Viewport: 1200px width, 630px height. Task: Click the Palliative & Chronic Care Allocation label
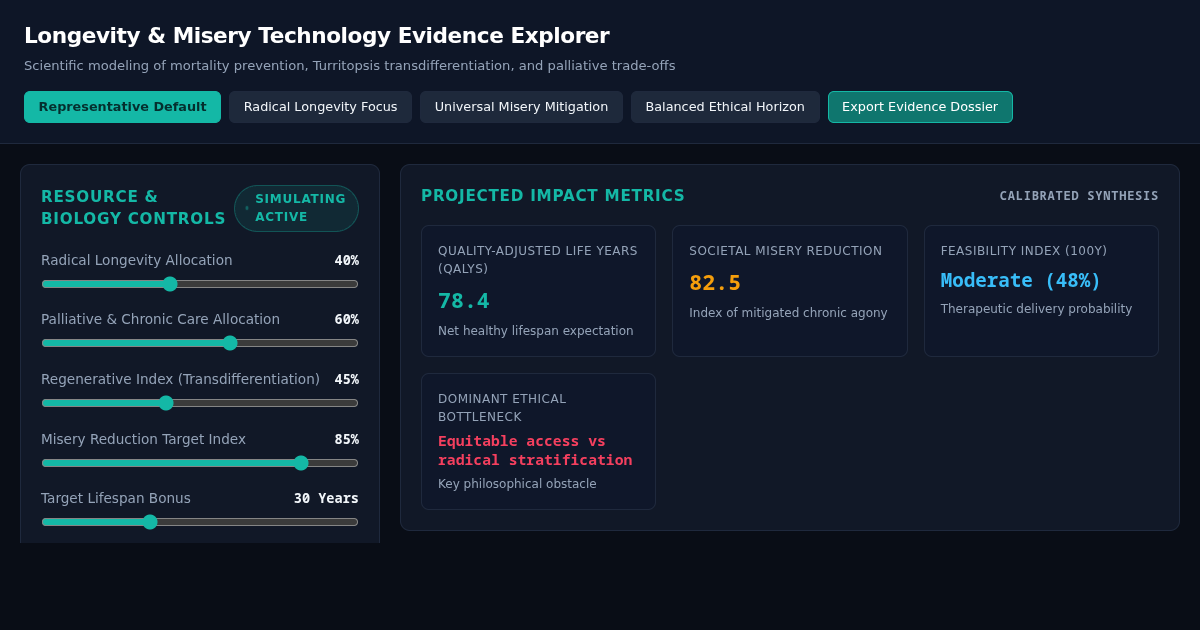[160, 319]
